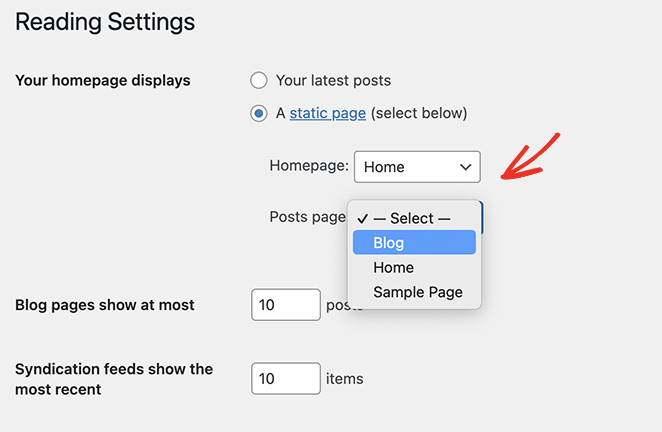Open the "static page" link

(327, 113)
